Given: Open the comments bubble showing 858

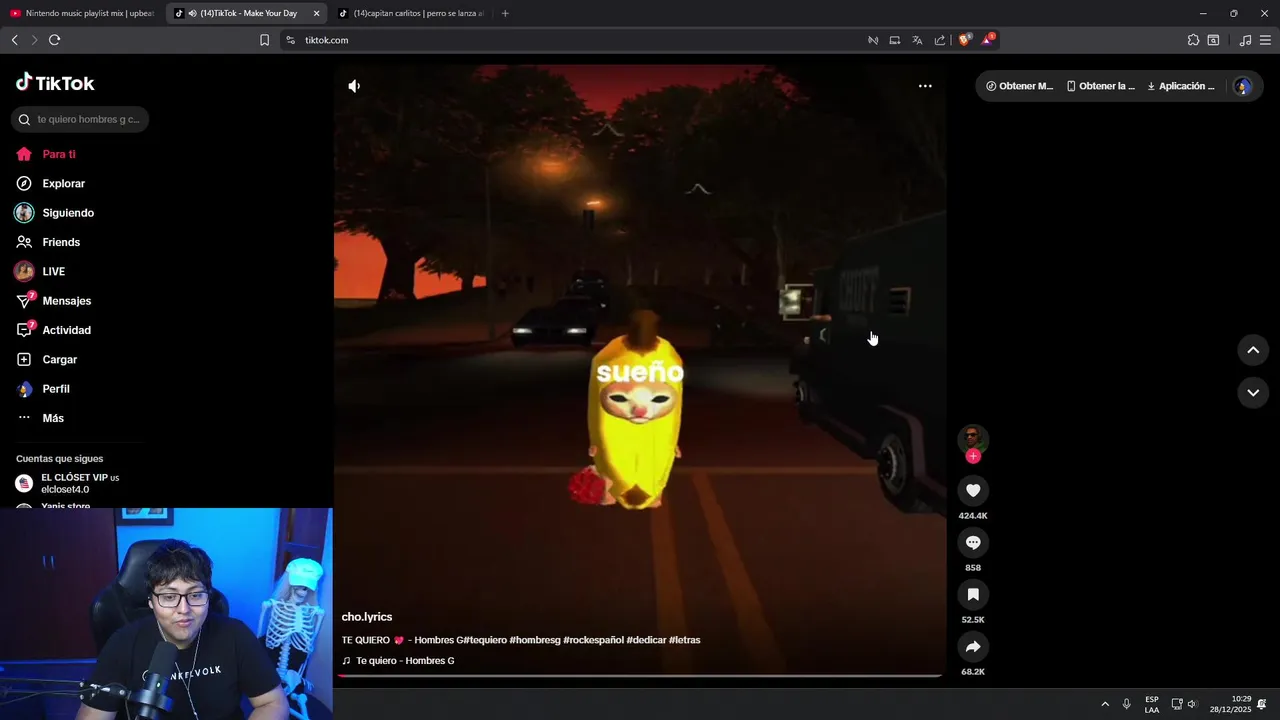Looking at the screenshot, I should click(973, 542).
